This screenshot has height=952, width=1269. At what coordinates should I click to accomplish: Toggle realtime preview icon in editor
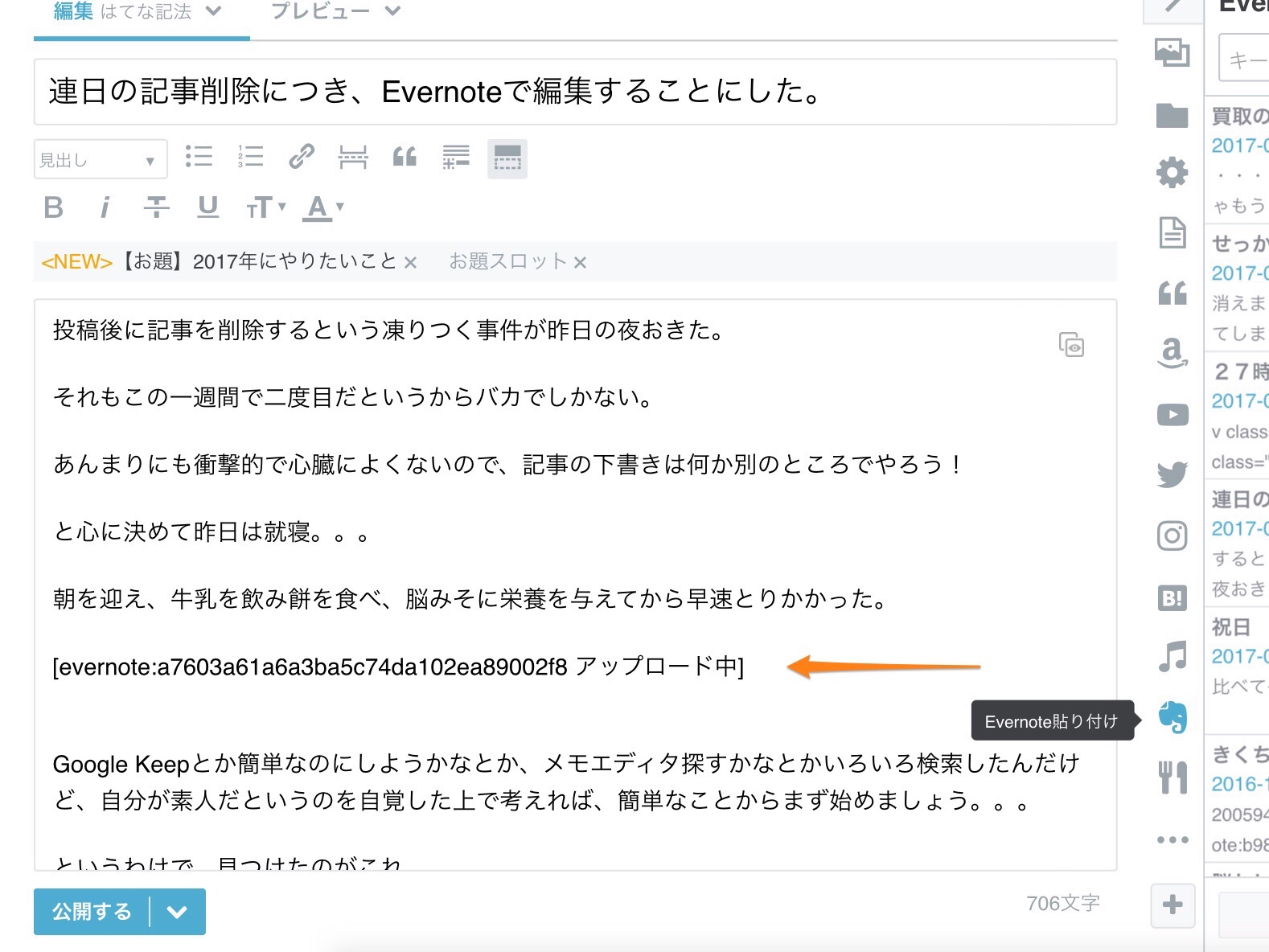pos(1071,344)
